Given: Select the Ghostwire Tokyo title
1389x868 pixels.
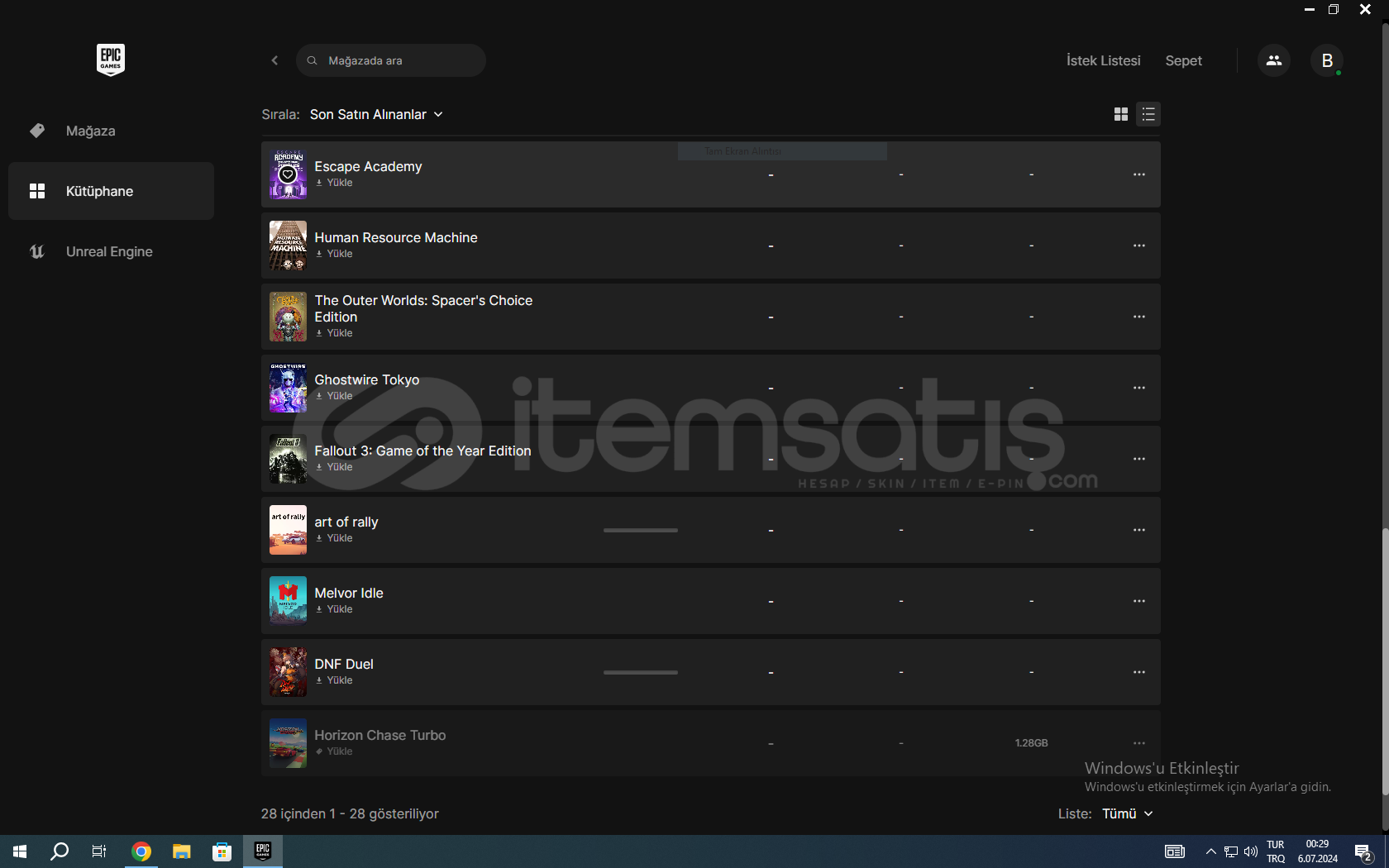Looking at the screenshot, I should pyautogui.click(x=367, y=379).
